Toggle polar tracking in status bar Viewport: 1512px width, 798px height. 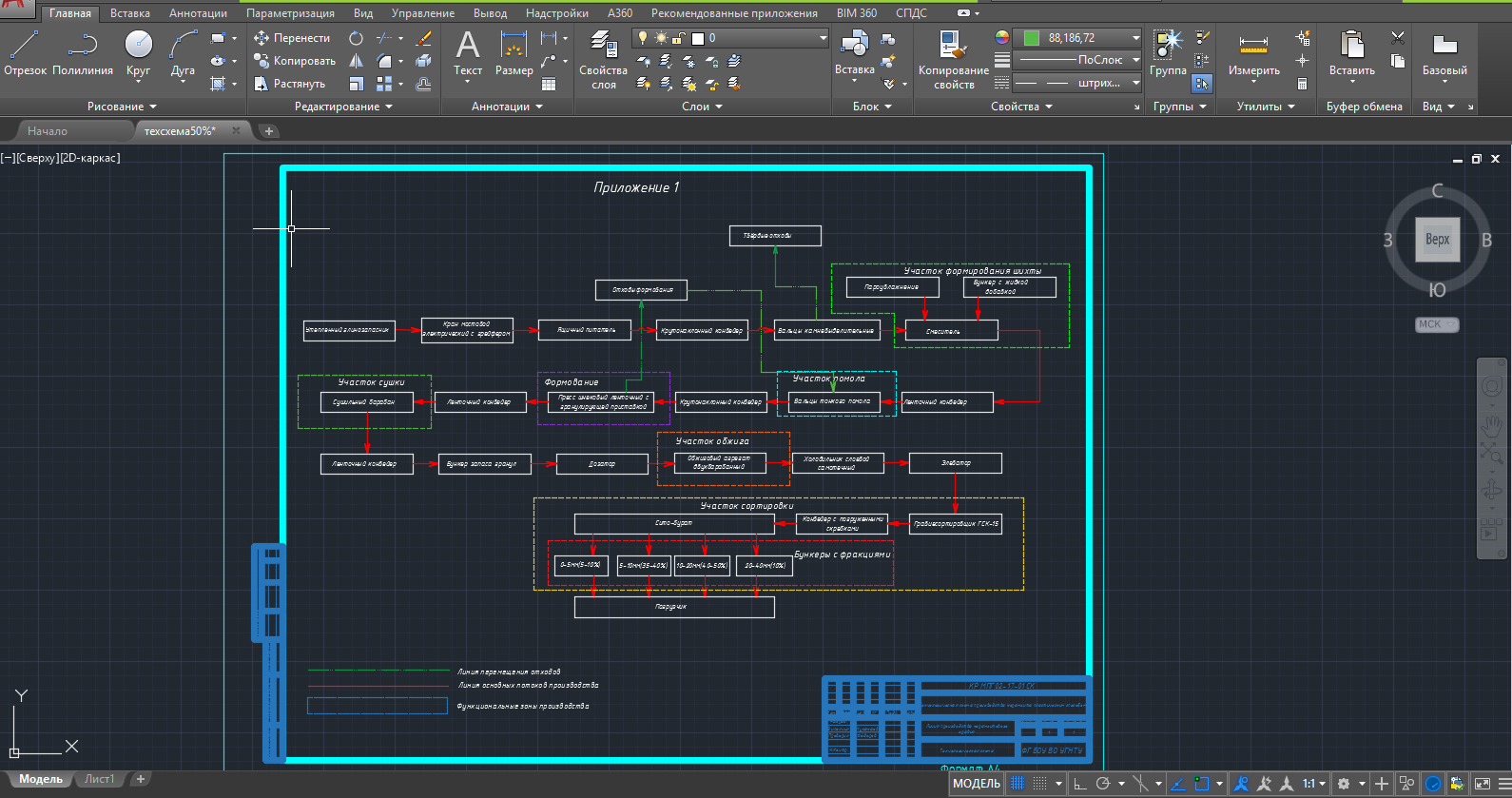pyautogui.click(x=1103, y=784)
